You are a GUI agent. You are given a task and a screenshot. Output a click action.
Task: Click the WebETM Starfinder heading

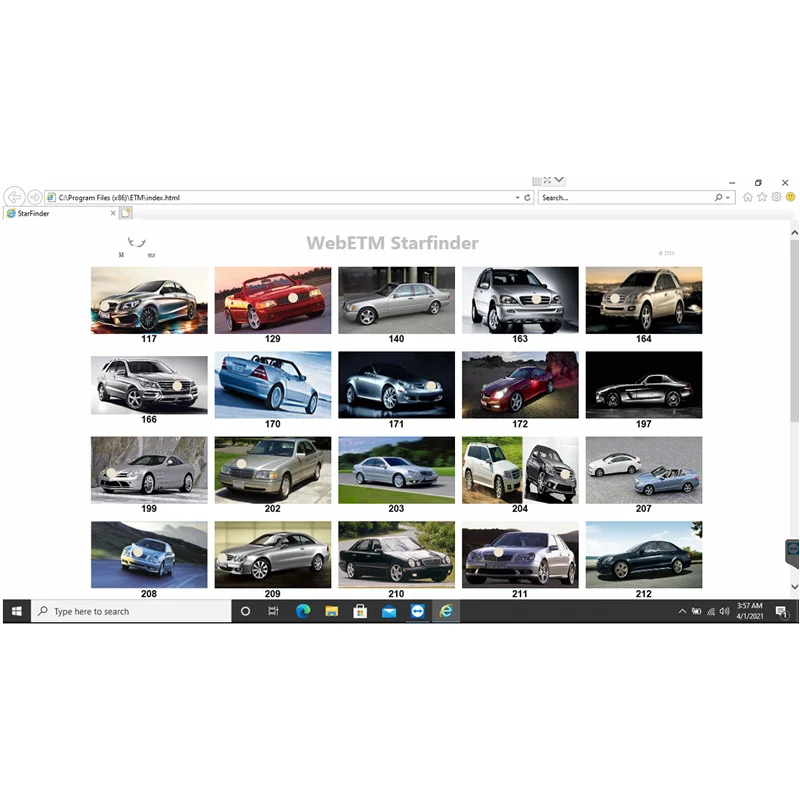392,243
